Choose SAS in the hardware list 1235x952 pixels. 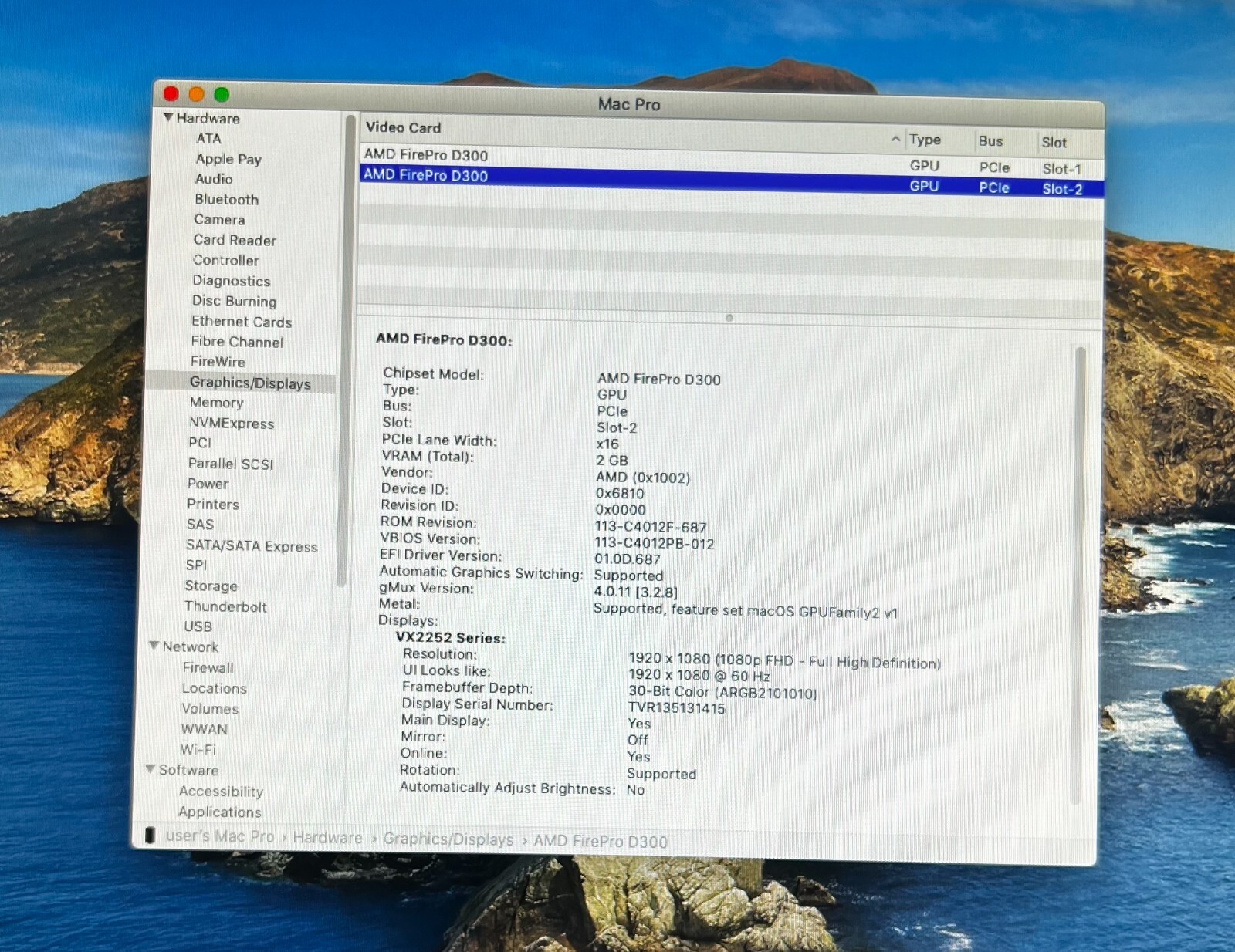(200, 525)
